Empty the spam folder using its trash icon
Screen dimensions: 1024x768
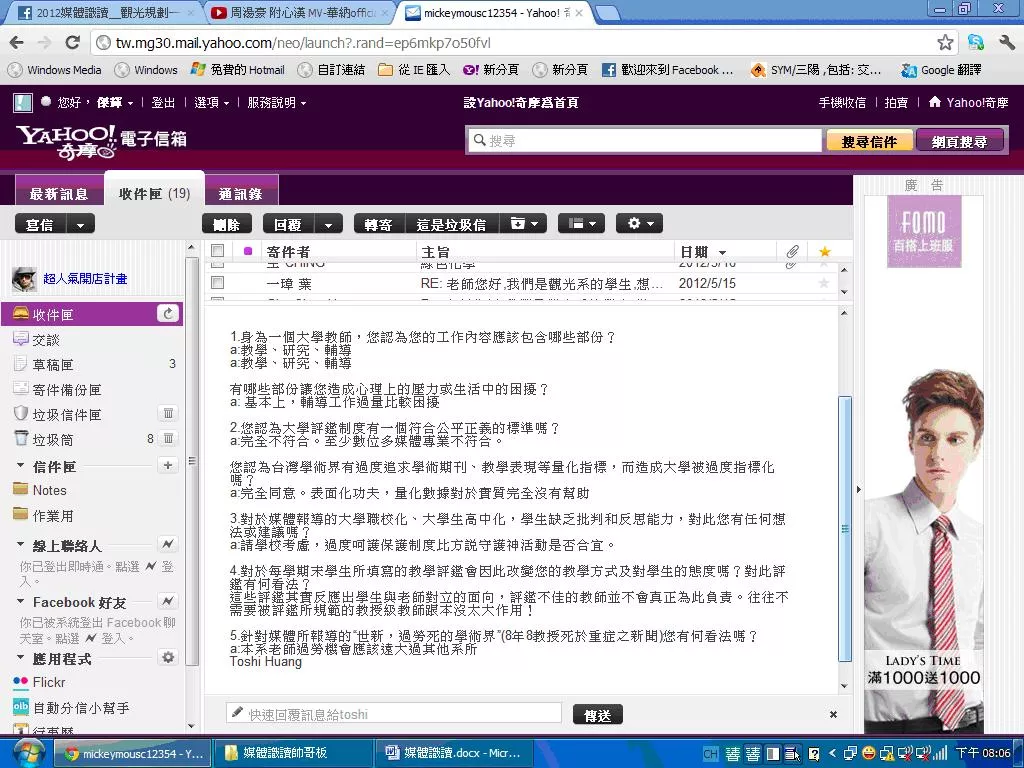coord(168,413)
